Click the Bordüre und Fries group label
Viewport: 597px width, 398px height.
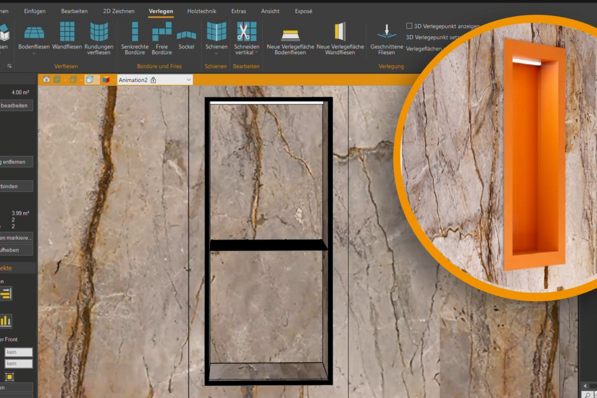159,66
